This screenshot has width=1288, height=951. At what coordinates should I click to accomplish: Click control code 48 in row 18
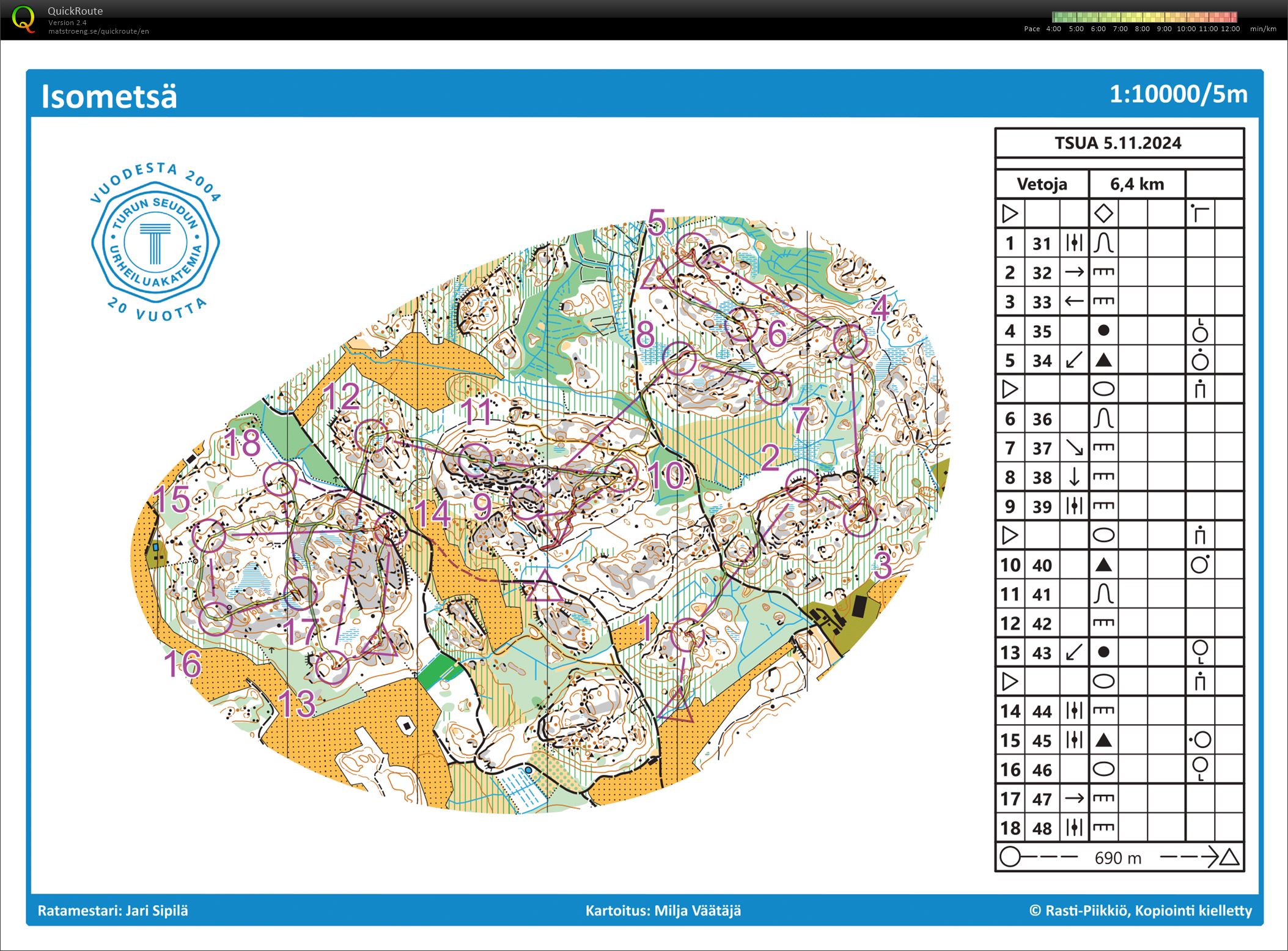[x=1042, y=828]
